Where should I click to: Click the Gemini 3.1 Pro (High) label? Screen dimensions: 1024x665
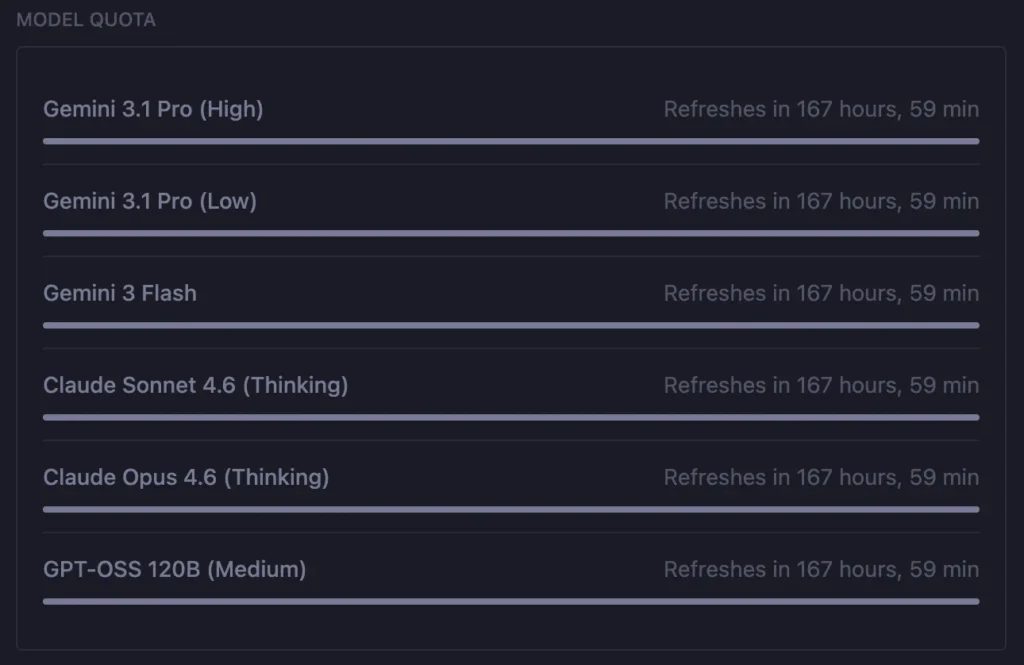coord(153,109)
